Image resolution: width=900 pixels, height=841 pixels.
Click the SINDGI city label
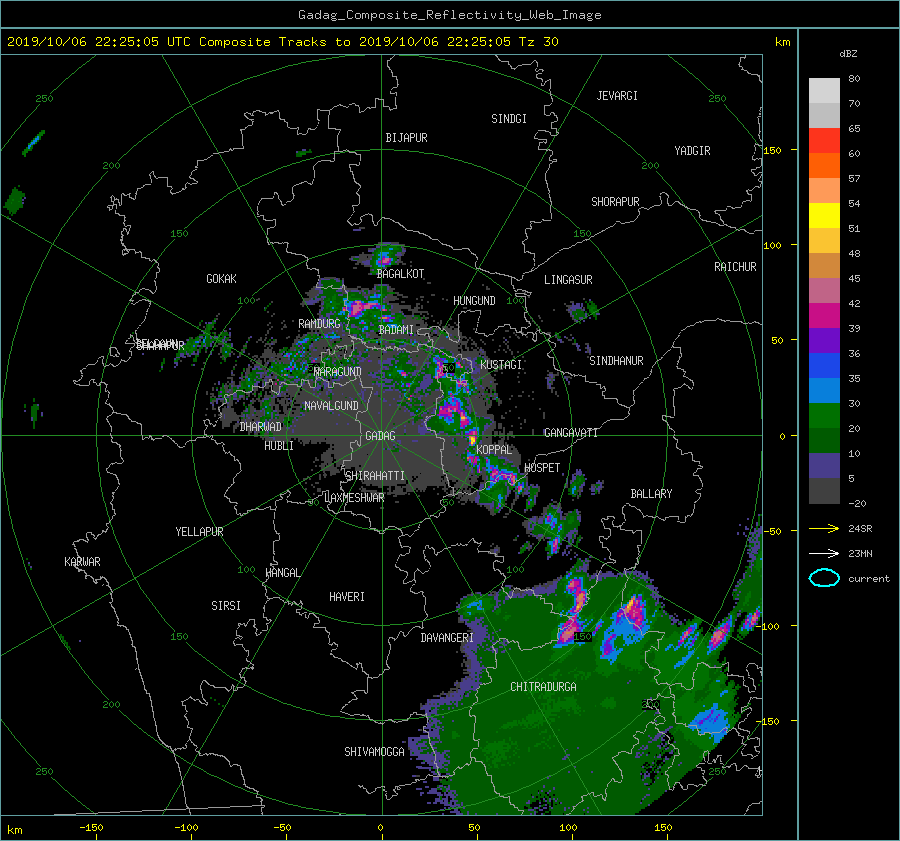tap(509, 119)
